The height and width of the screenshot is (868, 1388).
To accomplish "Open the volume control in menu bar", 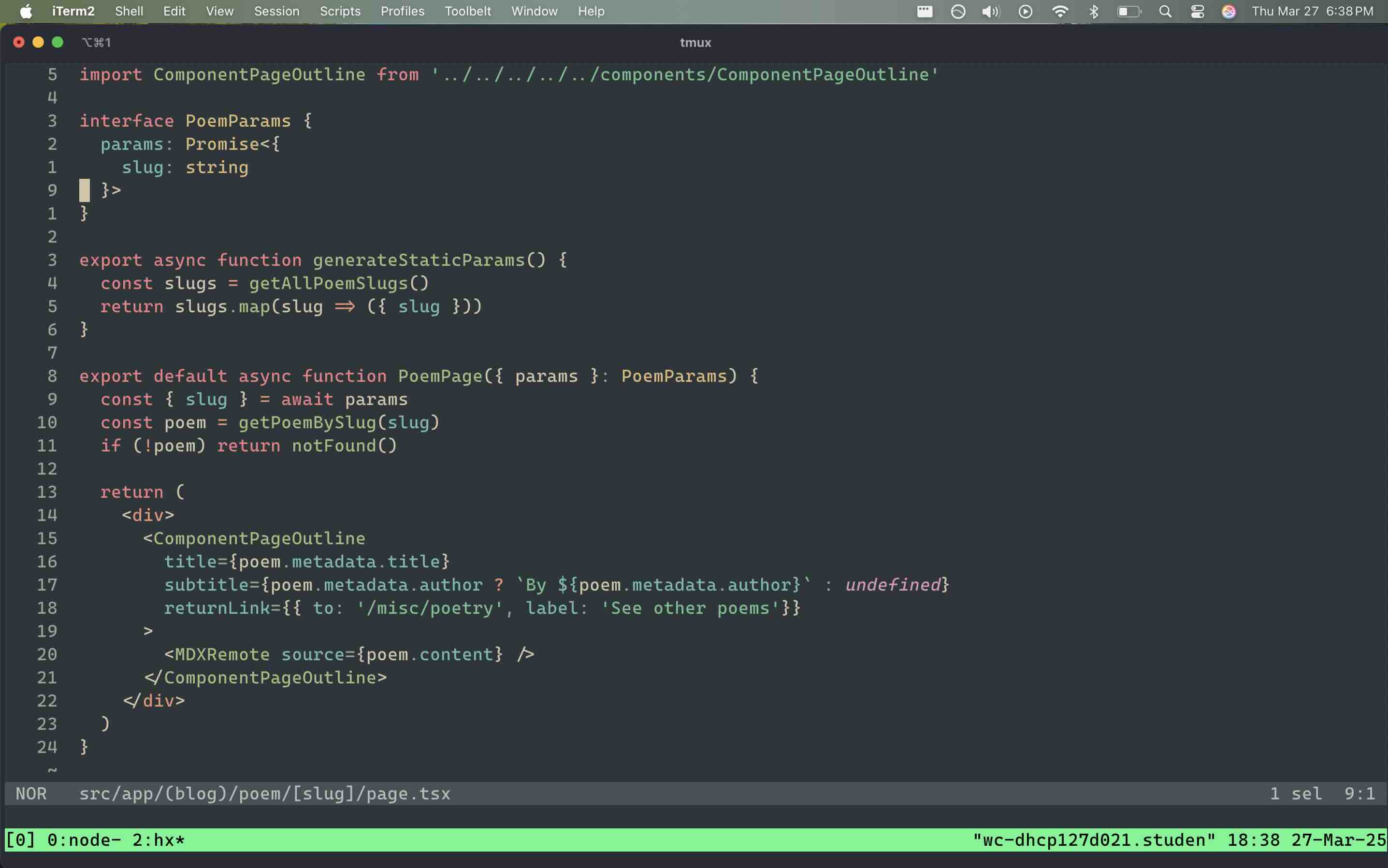I will click(x=991, y=12).
